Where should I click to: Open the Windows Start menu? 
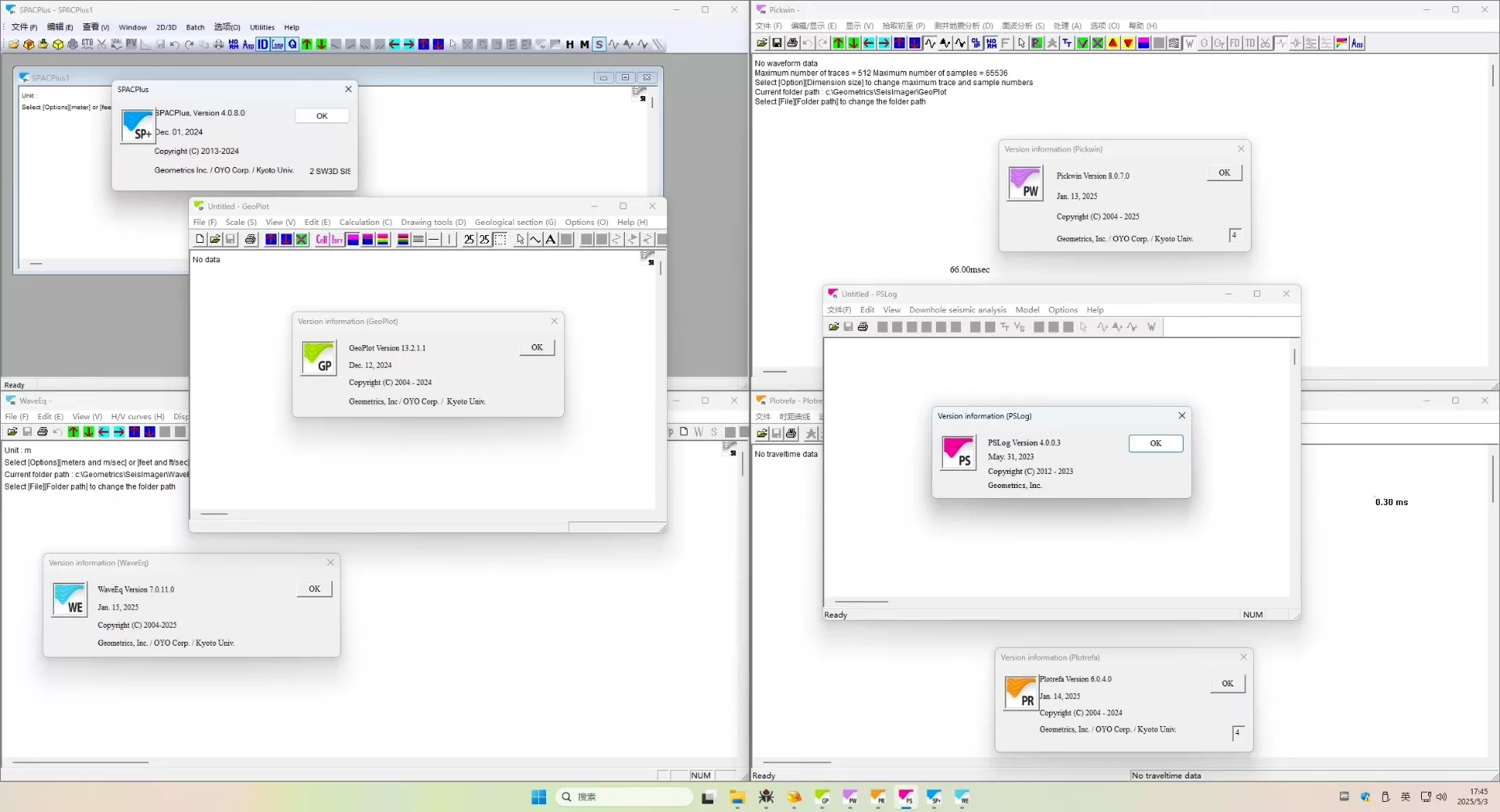pos(539,797)
